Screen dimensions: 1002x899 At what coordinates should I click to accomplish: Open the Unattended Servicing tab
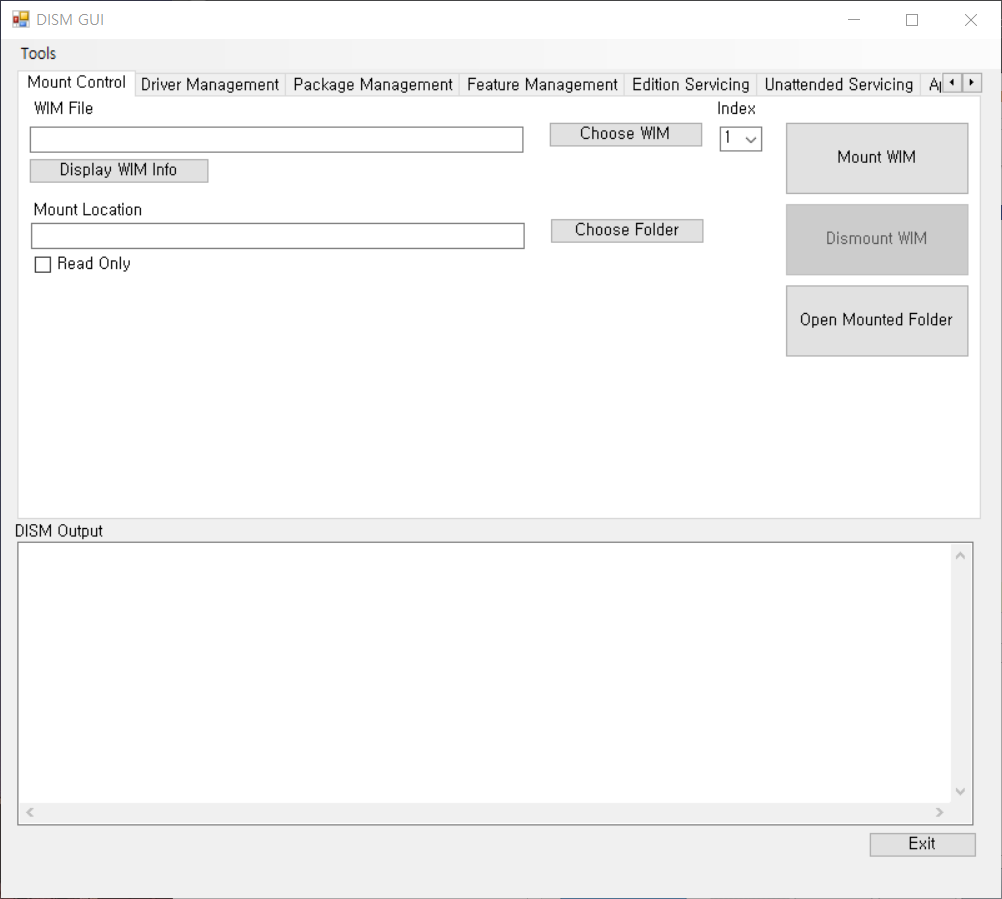(838, 85)
